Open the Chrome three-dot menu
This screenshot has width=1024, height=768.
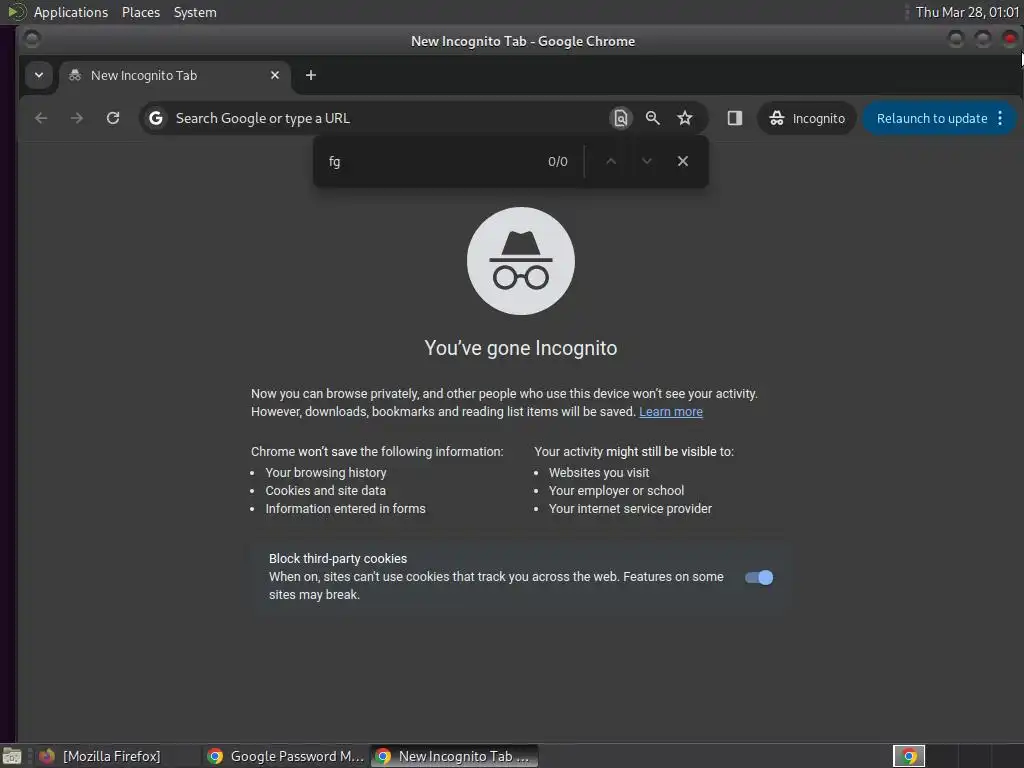(1000, 118)
